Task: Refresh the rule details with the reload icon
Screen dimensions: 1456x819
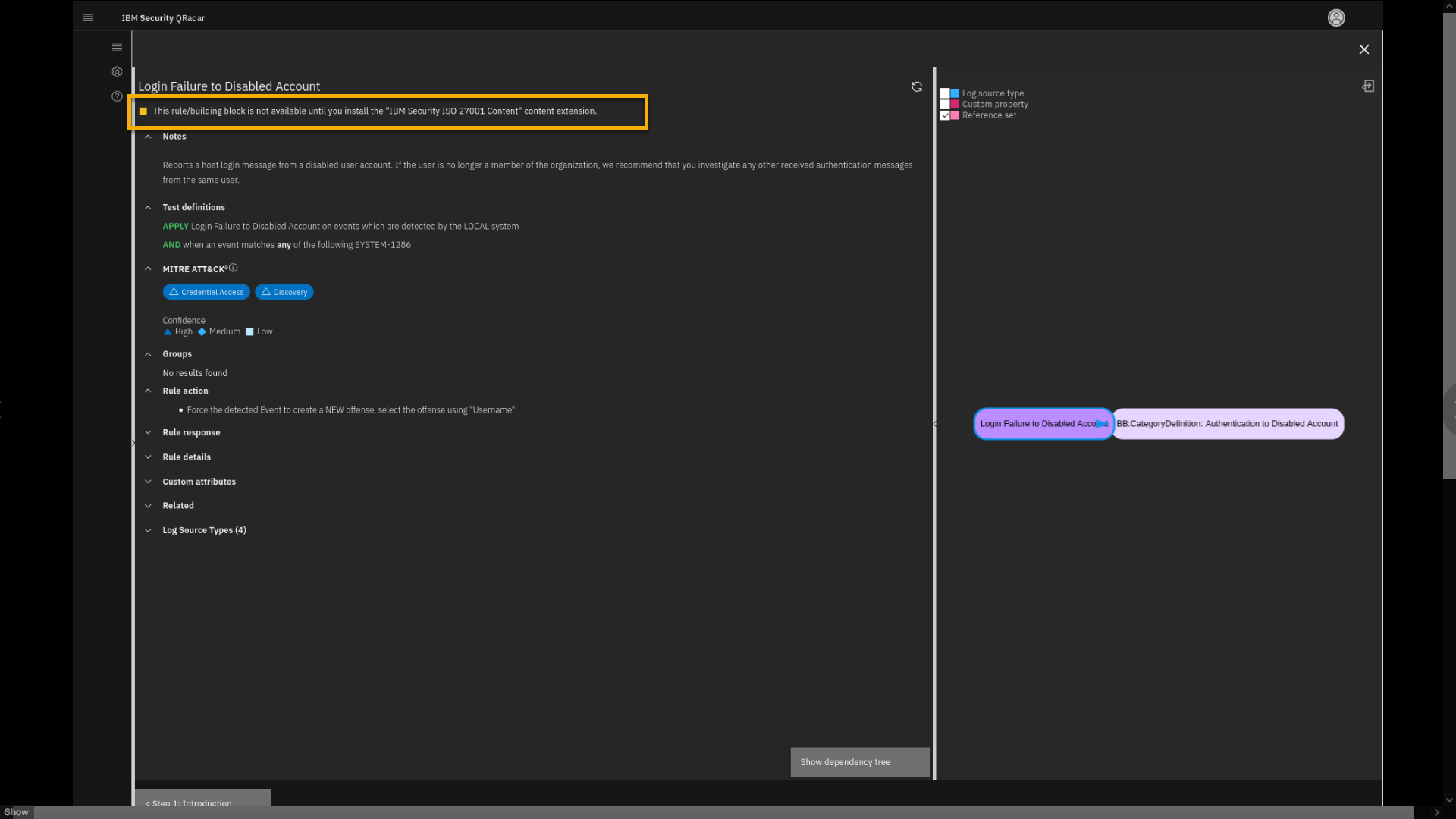Action: tap(917, 87)
